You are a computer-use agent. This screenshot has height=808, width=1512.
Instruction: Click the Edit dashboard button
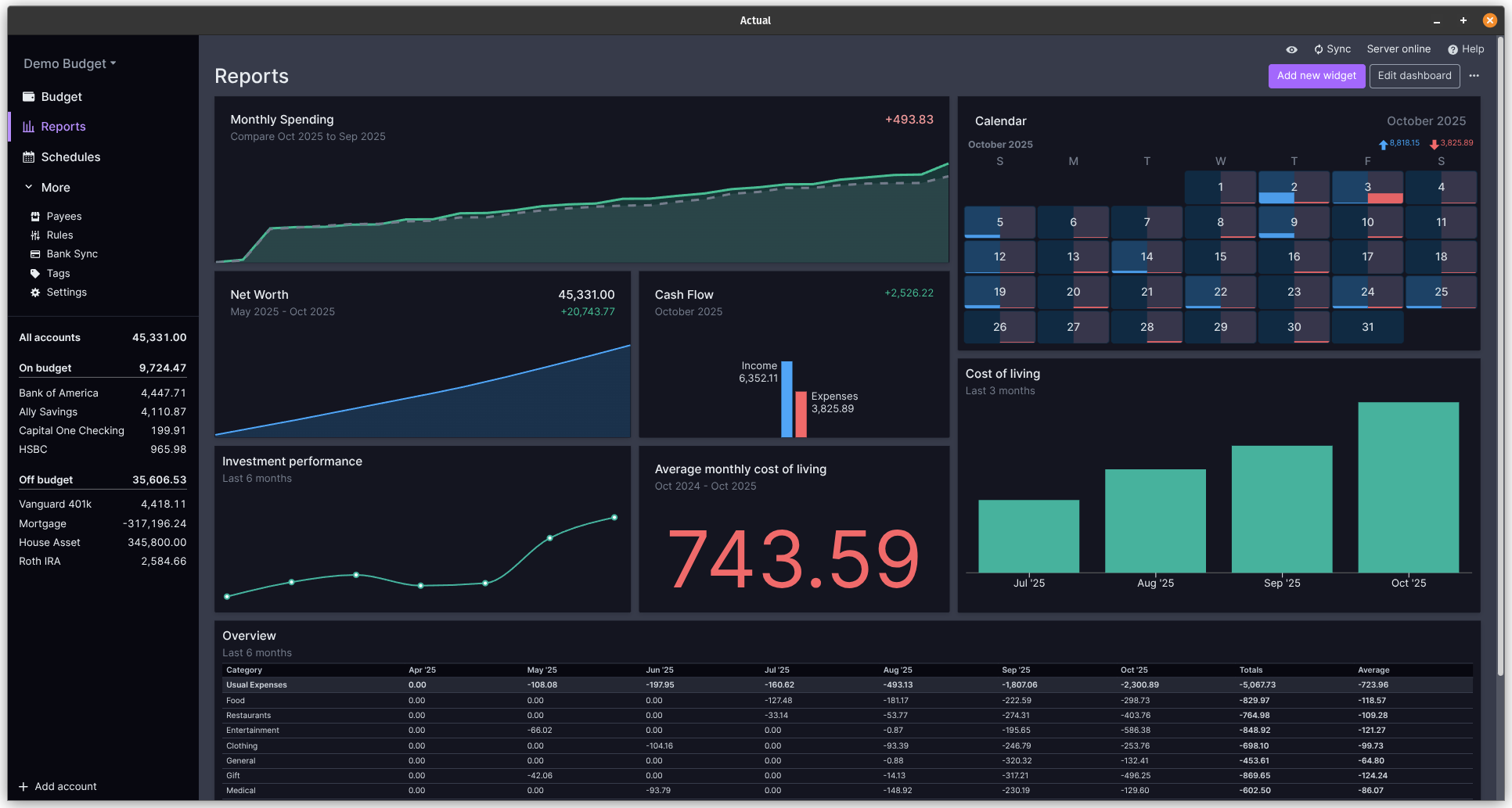[x=1414, y=76]
